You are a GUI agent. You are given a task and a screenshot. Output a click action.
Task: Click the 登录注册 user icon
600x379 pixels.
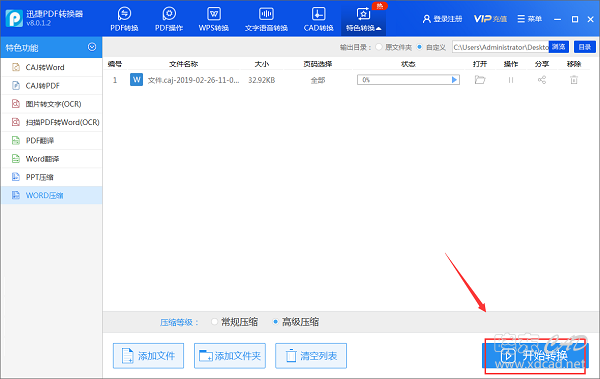426,19
